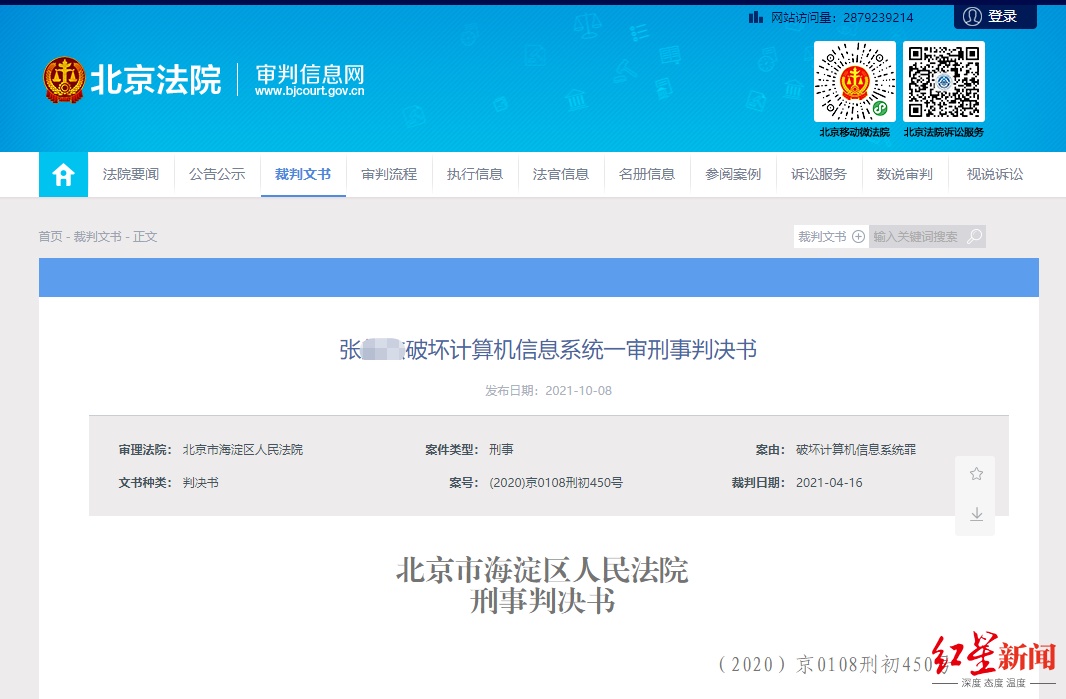Click 首页 in the breadcrumb
Screen dimensions: 1066x699
pyautogui.click(x=50, y=237)
